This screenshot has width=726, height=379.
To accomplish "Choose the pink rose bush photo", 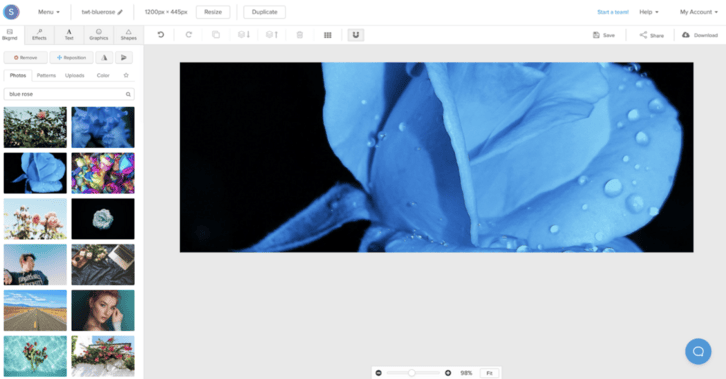I will [x=35, y=127].
